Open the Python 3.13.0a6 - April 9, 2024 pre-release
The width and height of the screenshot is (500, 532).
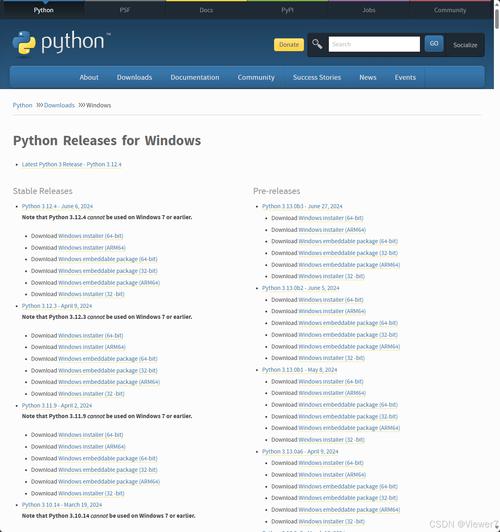point(300,452)
